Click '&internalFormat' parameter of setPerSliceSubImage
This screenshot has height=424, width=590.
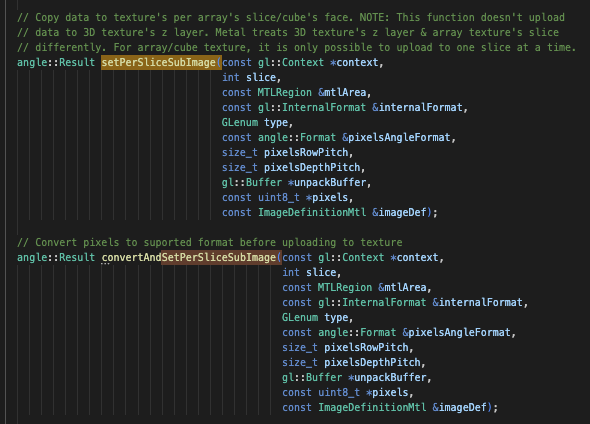pos(417,108)
